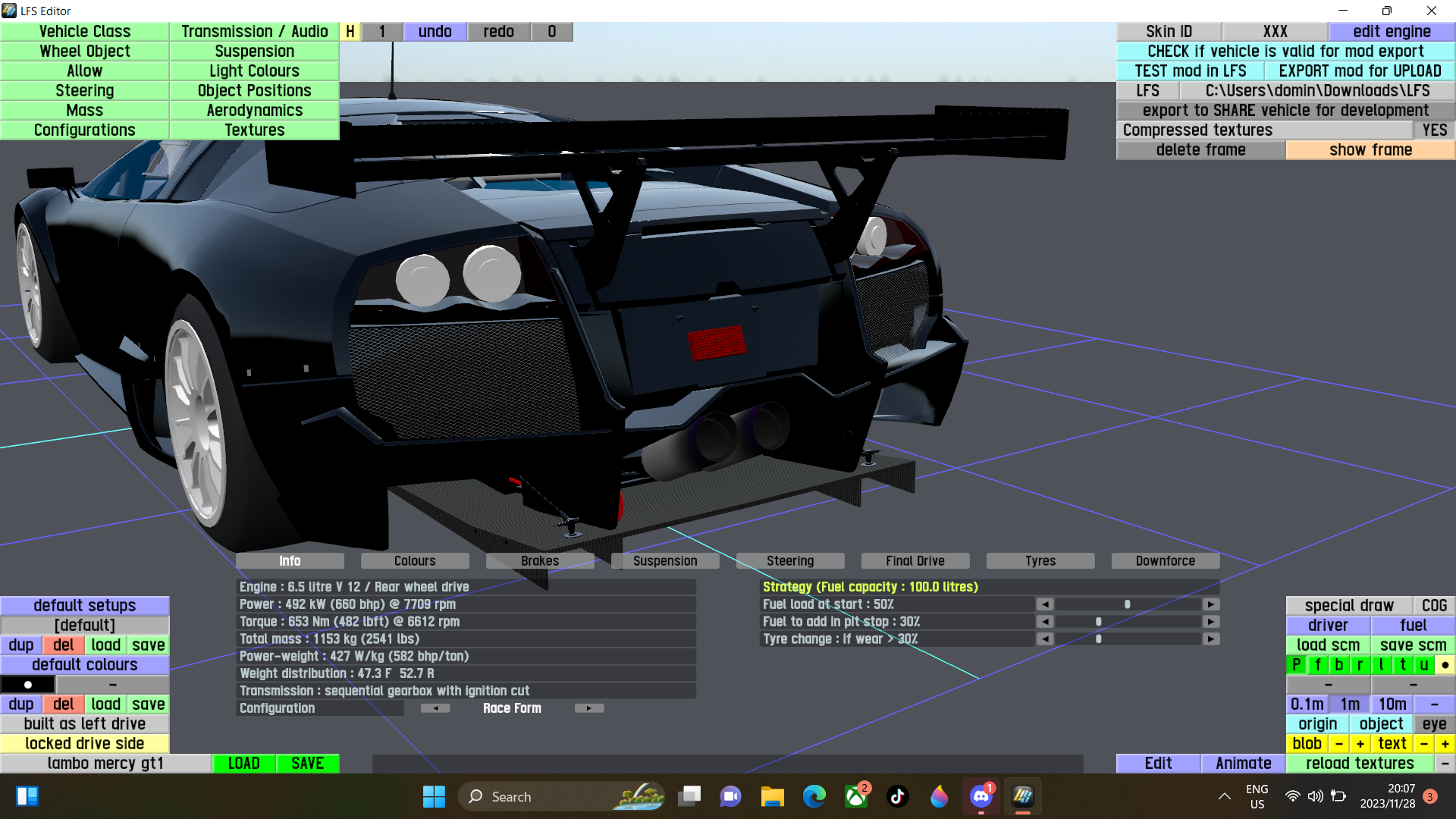Open the Downforce tab
Screen dimensions: 1456x819
(1165, 561)
